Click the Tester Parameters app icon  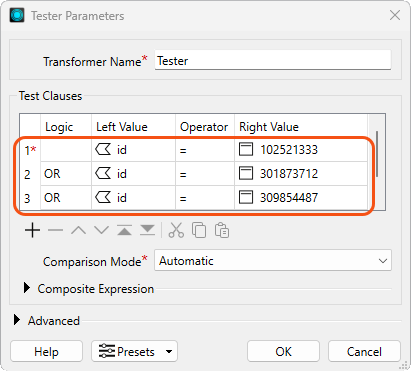(17, 15)
